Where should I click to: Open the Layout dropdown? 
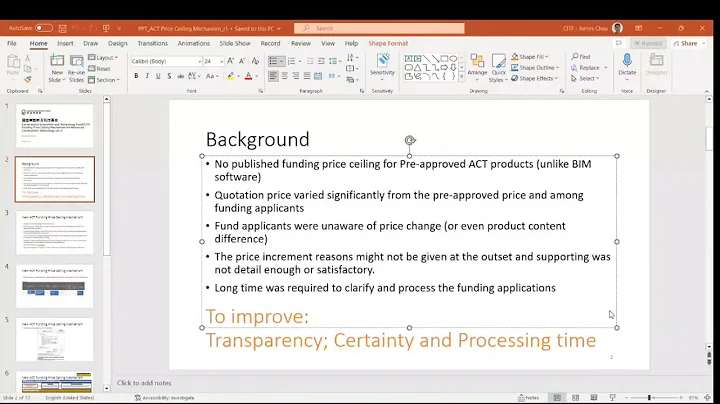pyautogui.click(x=103, y=57)
